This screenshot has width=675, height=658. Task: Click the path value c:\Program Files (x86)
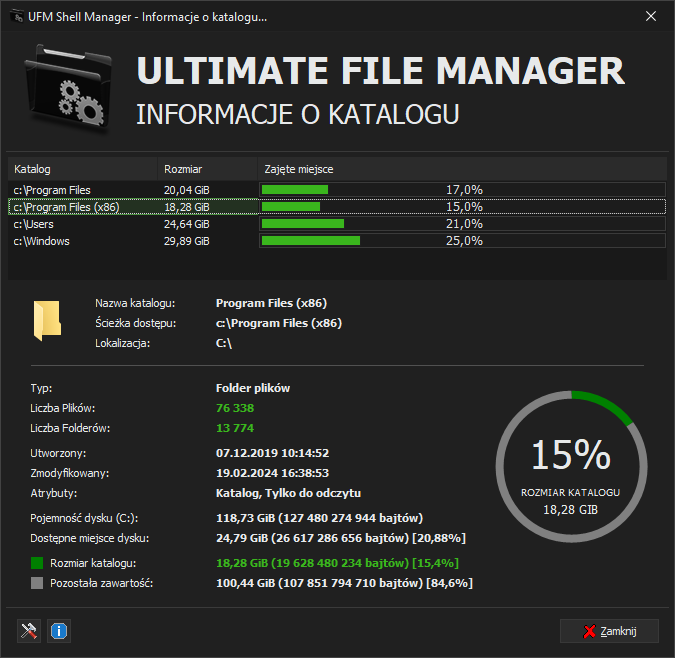(279, 323)
